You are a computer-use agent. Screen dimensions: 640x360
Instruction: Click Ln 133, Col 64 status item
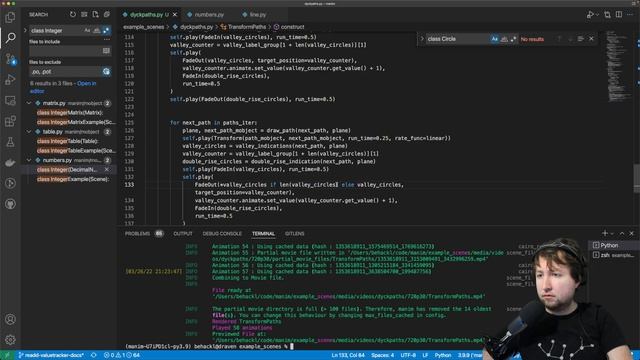pyautogui.click(x=348, y=356)
